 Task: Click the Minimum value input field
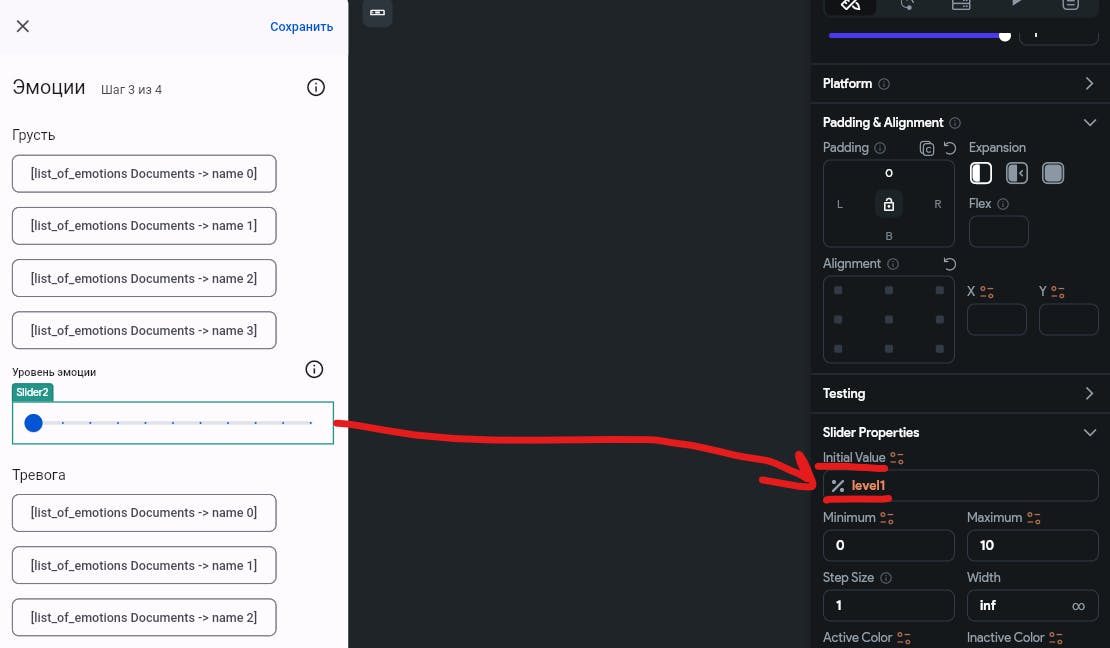(x=888, y=545)
